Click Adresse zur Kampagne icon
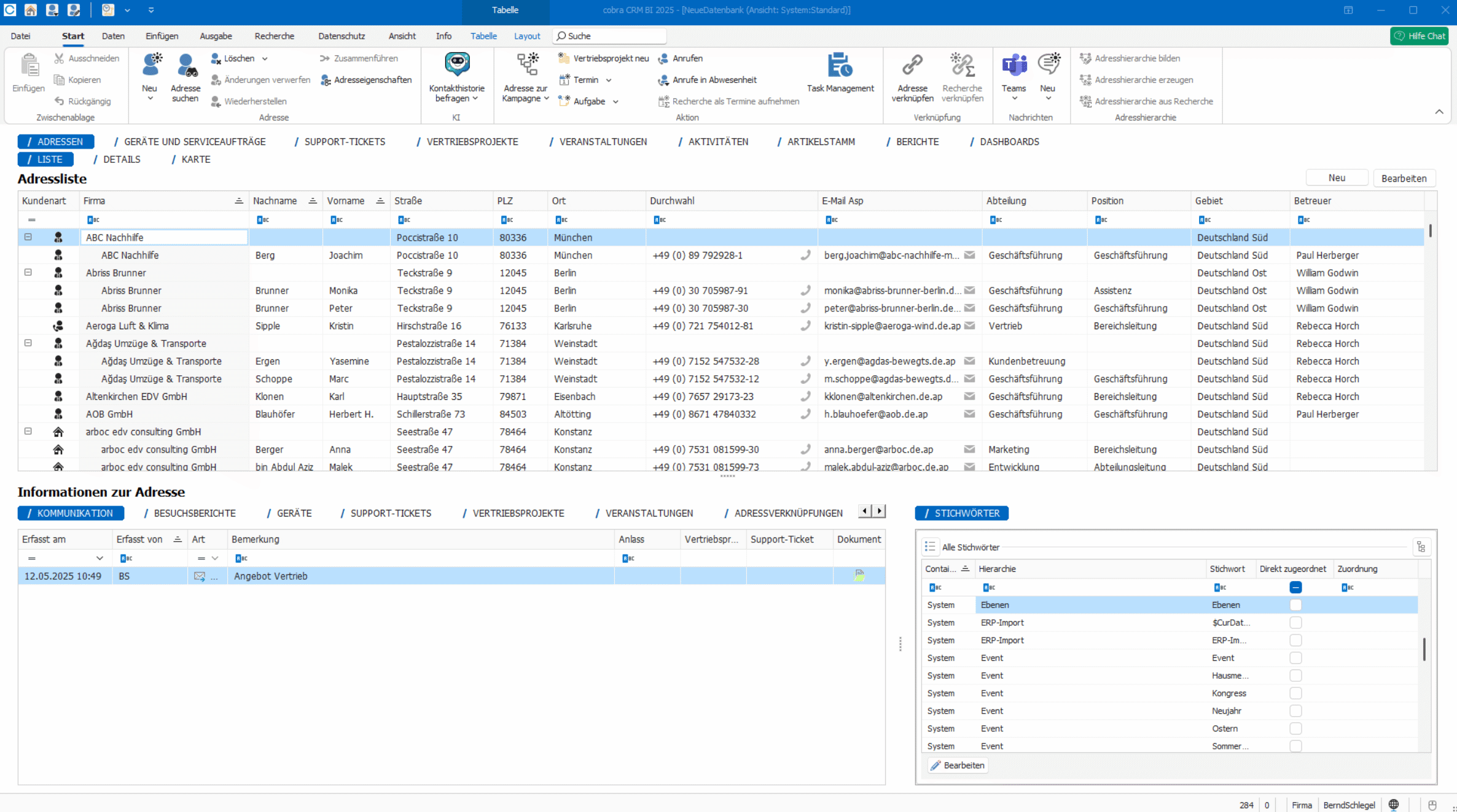Screen dimensions: 1457x812 (x=526, y=64)
